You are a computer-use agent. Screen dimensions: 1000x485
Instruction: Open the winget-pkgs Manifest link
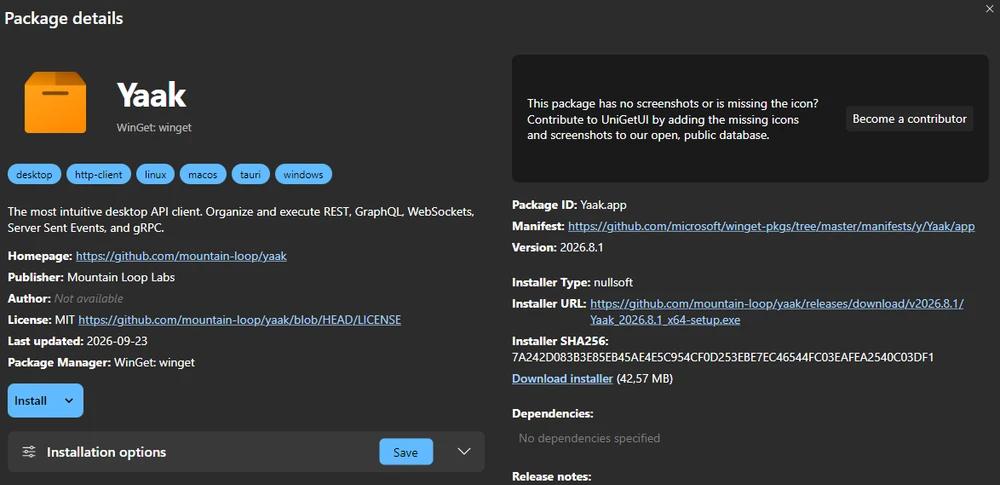[771, 226]
